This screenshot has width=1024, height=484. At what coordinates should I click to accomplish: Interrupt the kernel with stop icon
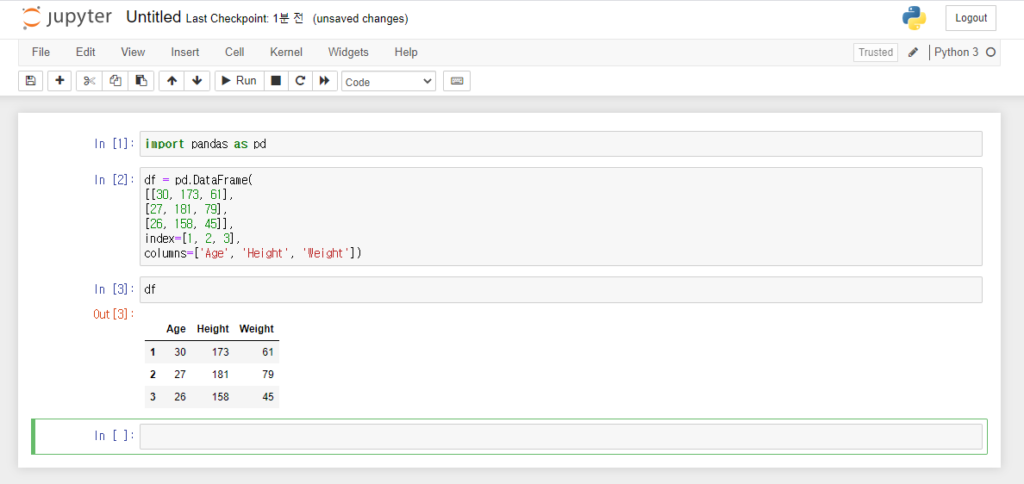276,81
